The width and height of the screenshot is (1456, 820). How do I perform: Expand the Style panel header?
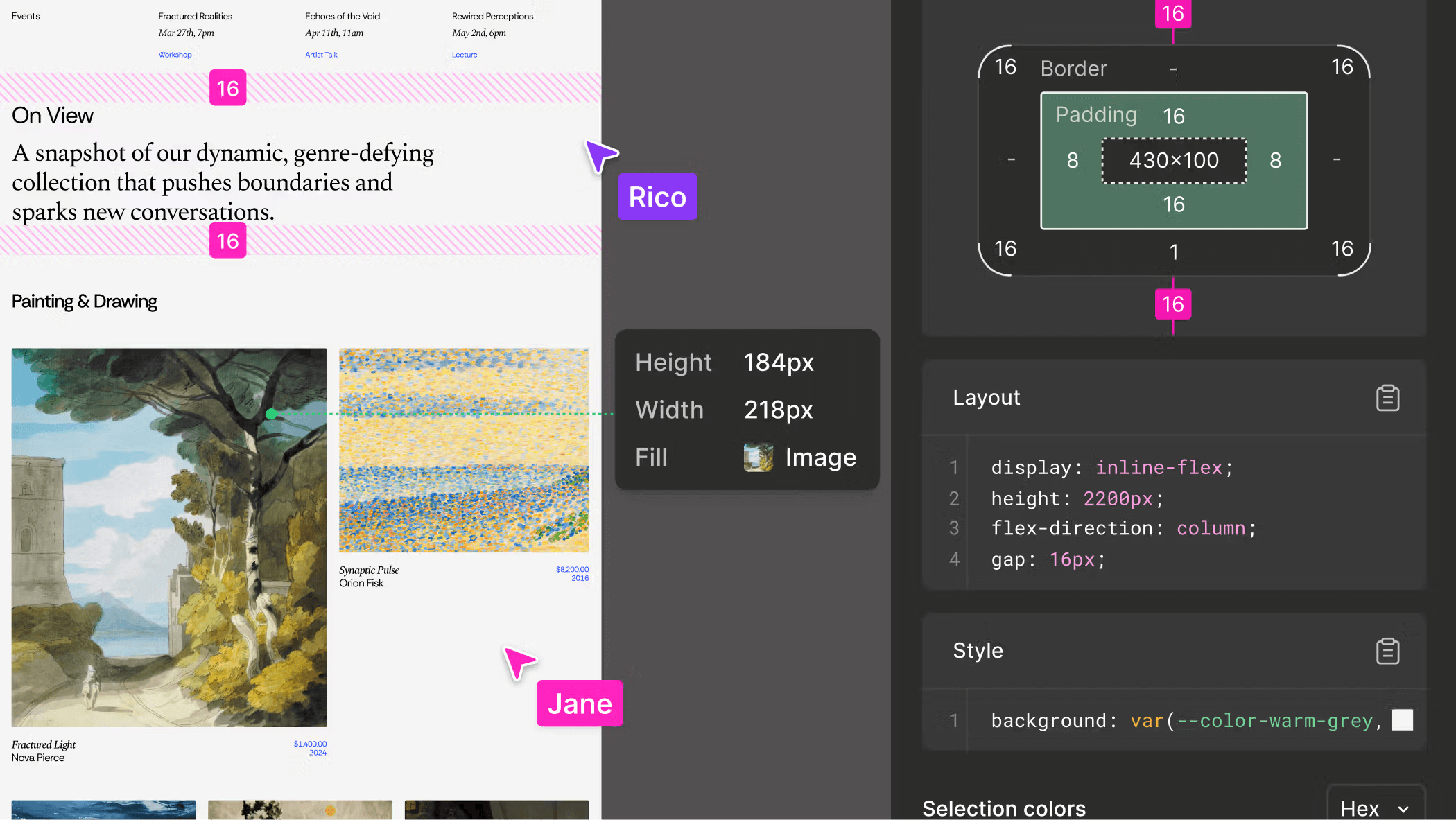977,651
